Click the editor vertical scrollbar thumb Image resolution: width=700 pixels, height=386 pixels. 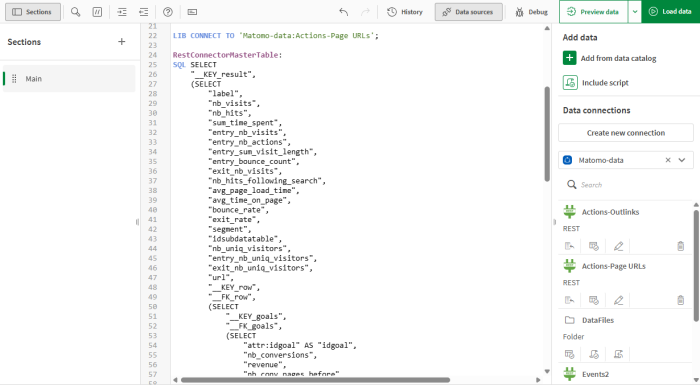pos(547,134)
